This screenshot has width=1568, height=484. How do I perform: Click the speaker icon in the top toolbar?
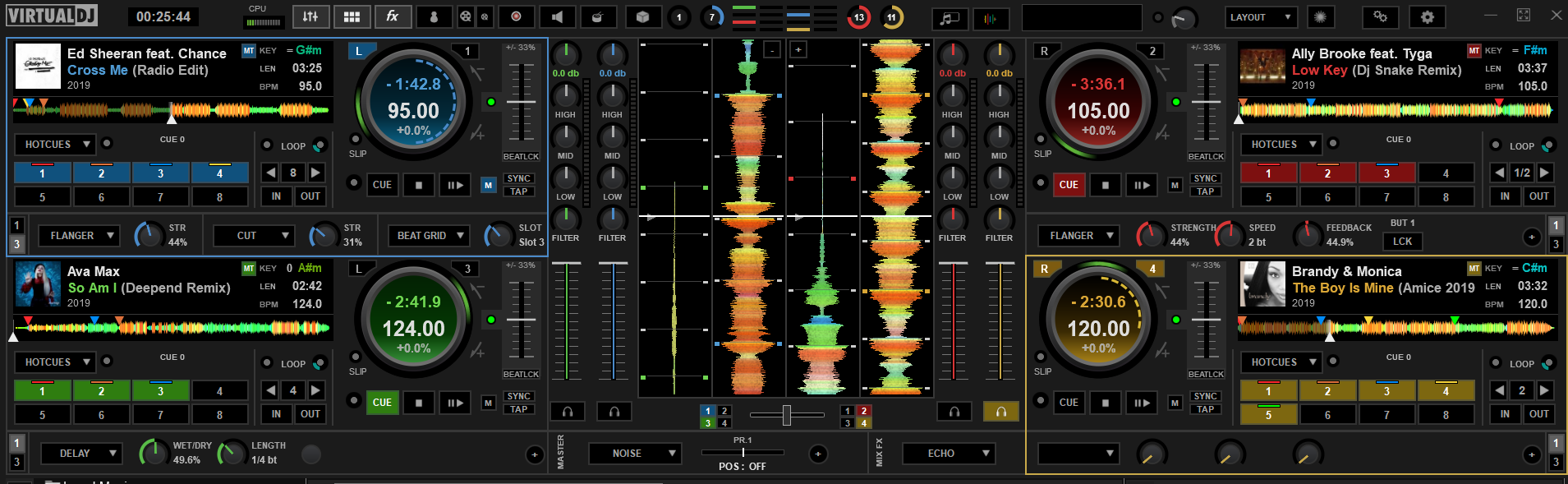[x=557, y=16]
